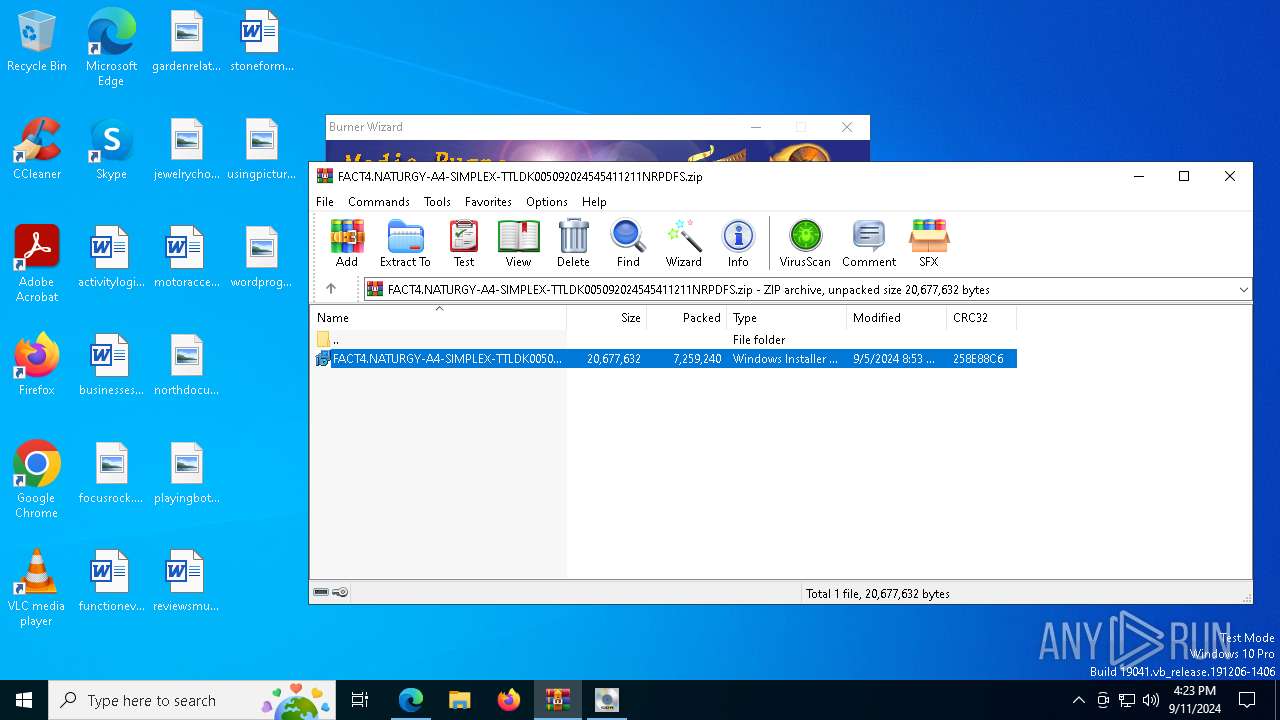Select the FACT4.NATURGY Windows Installer file row
The image size is (1280, 720).
[664, 359]
